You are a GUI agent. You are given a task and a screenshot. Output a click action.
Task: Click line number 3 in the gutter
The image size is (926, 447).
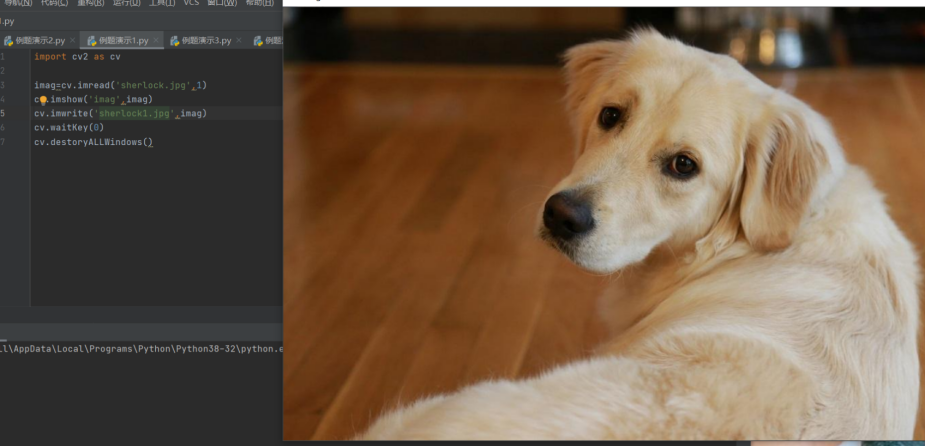point(2,85)
